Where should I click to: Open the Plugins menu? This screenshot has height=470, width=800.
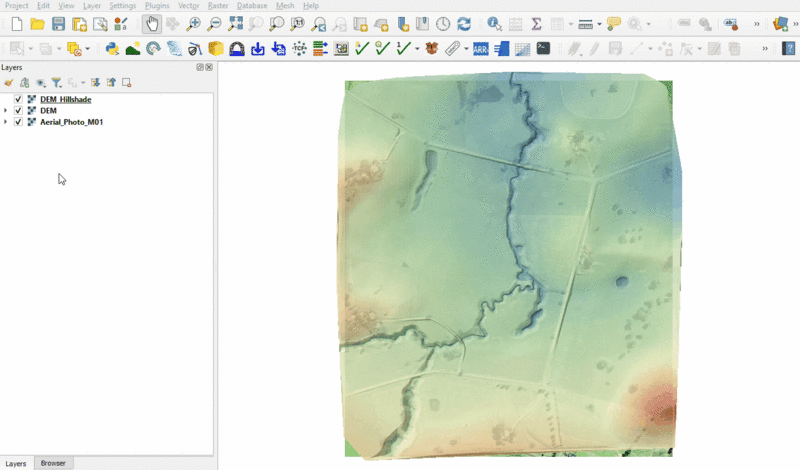click(157, 6)
